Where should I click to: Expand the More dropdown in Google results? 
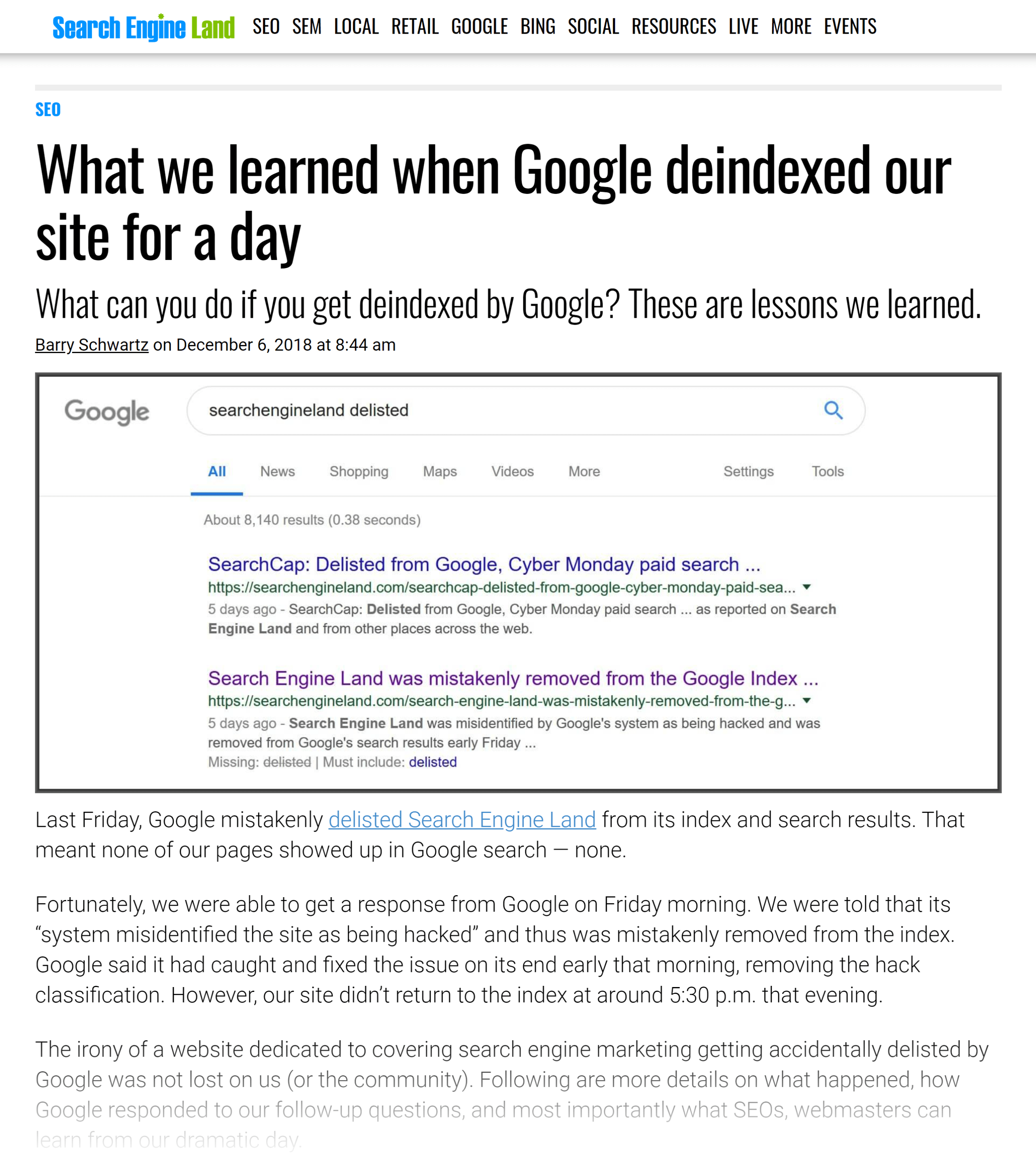pos(583,471)
